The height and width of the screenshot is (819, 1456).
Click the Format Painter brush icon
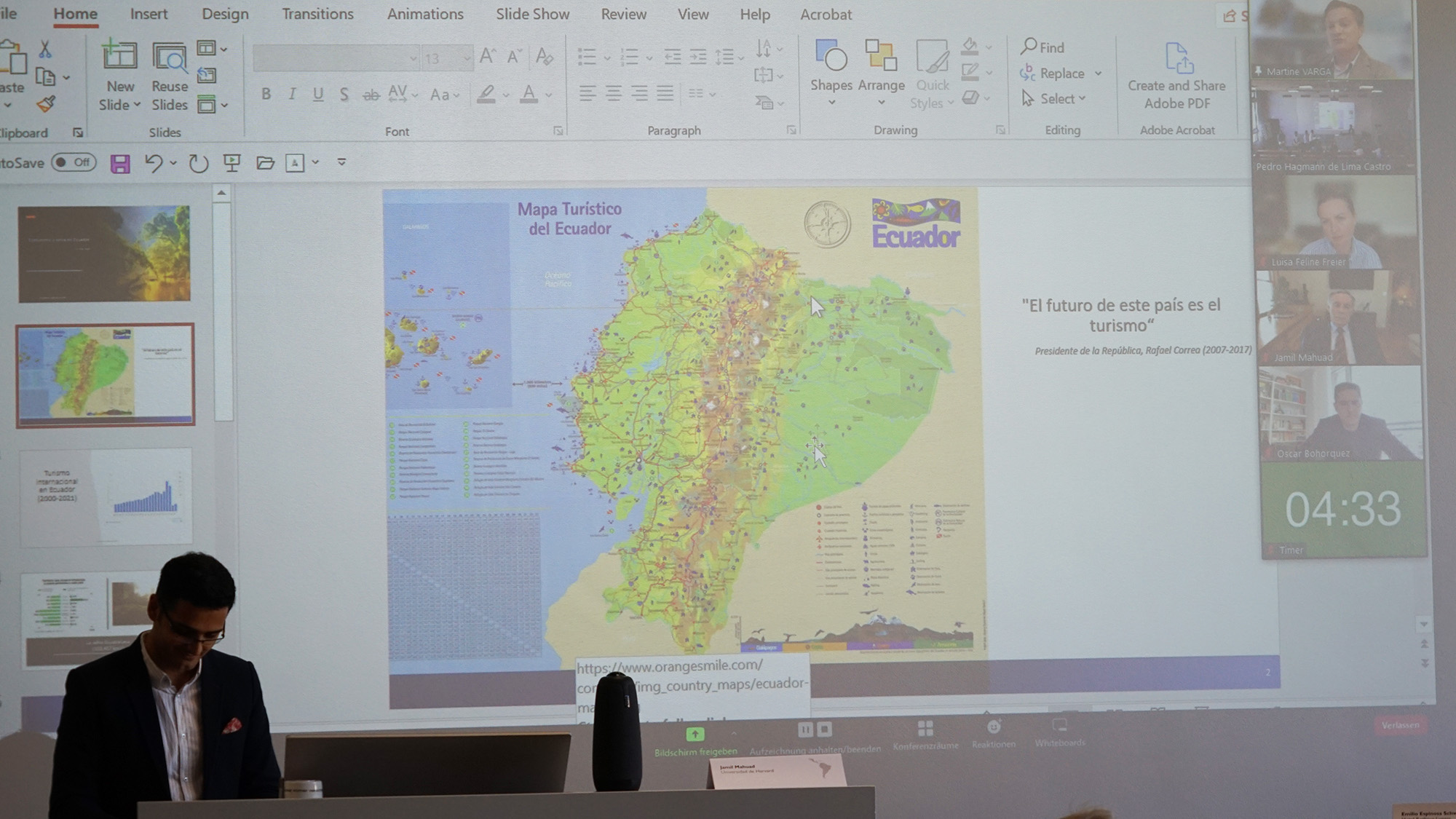(x=46, y=104)
